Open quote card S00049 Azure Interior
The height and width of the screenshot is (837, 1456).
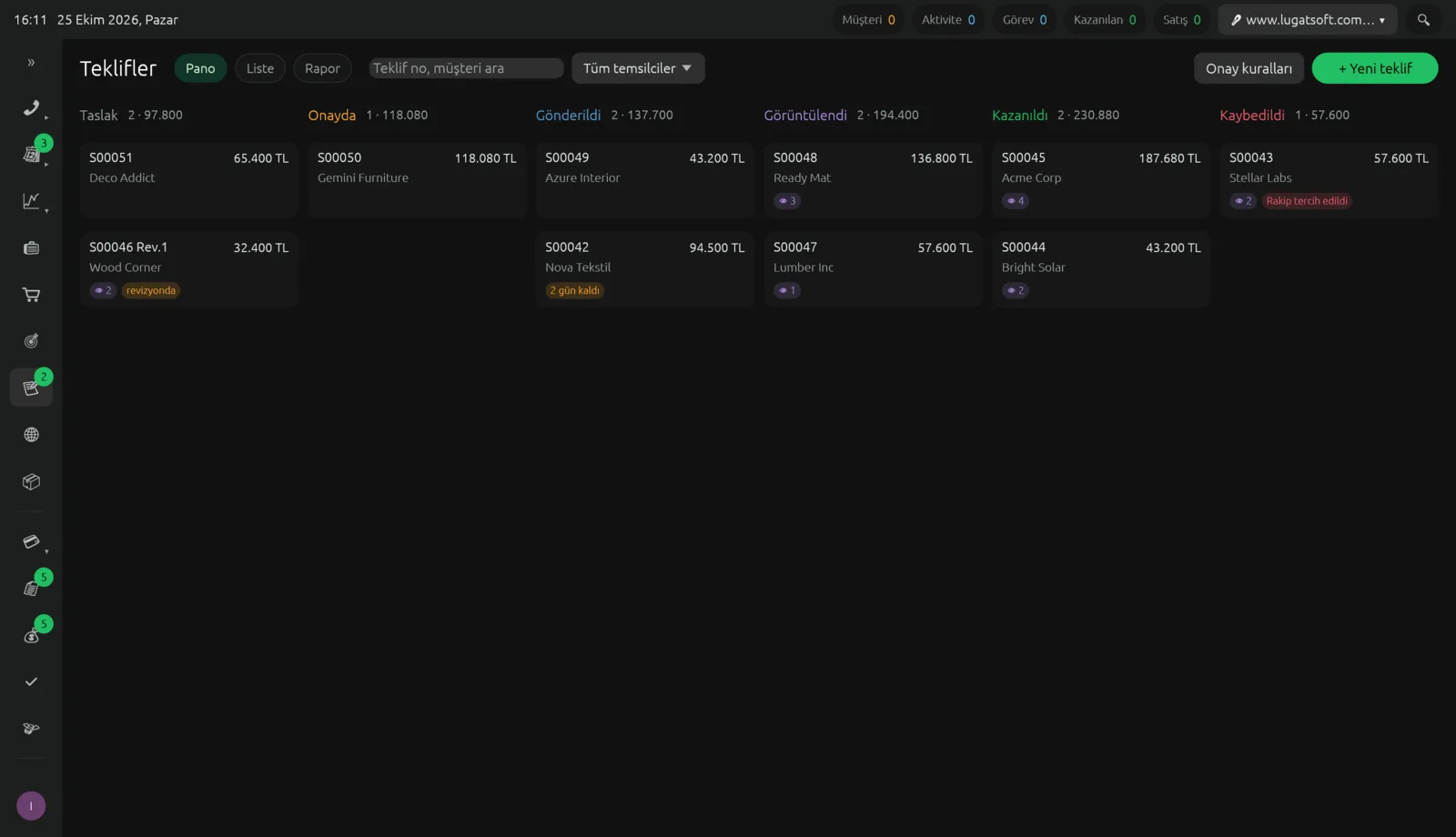point(645,179)
